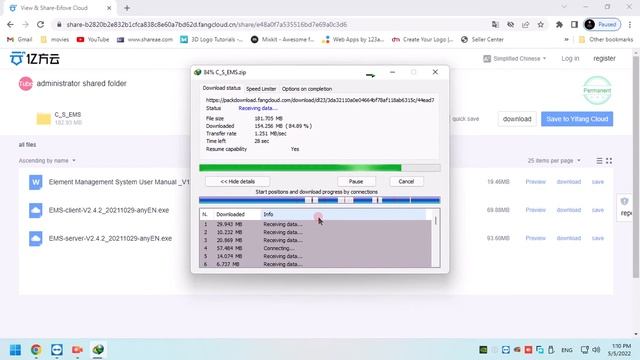Image resolution: width=640 pixels, height=360 pixels.
Task: Open Chrome from taskbar
Action: [x=36, y=350]
